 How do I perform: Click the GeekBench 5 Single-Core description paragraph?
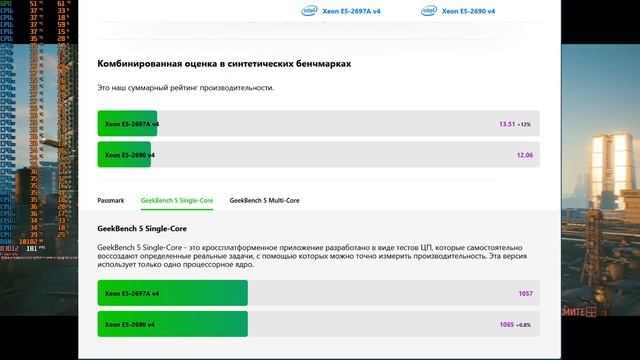click(x=312, y=256)
